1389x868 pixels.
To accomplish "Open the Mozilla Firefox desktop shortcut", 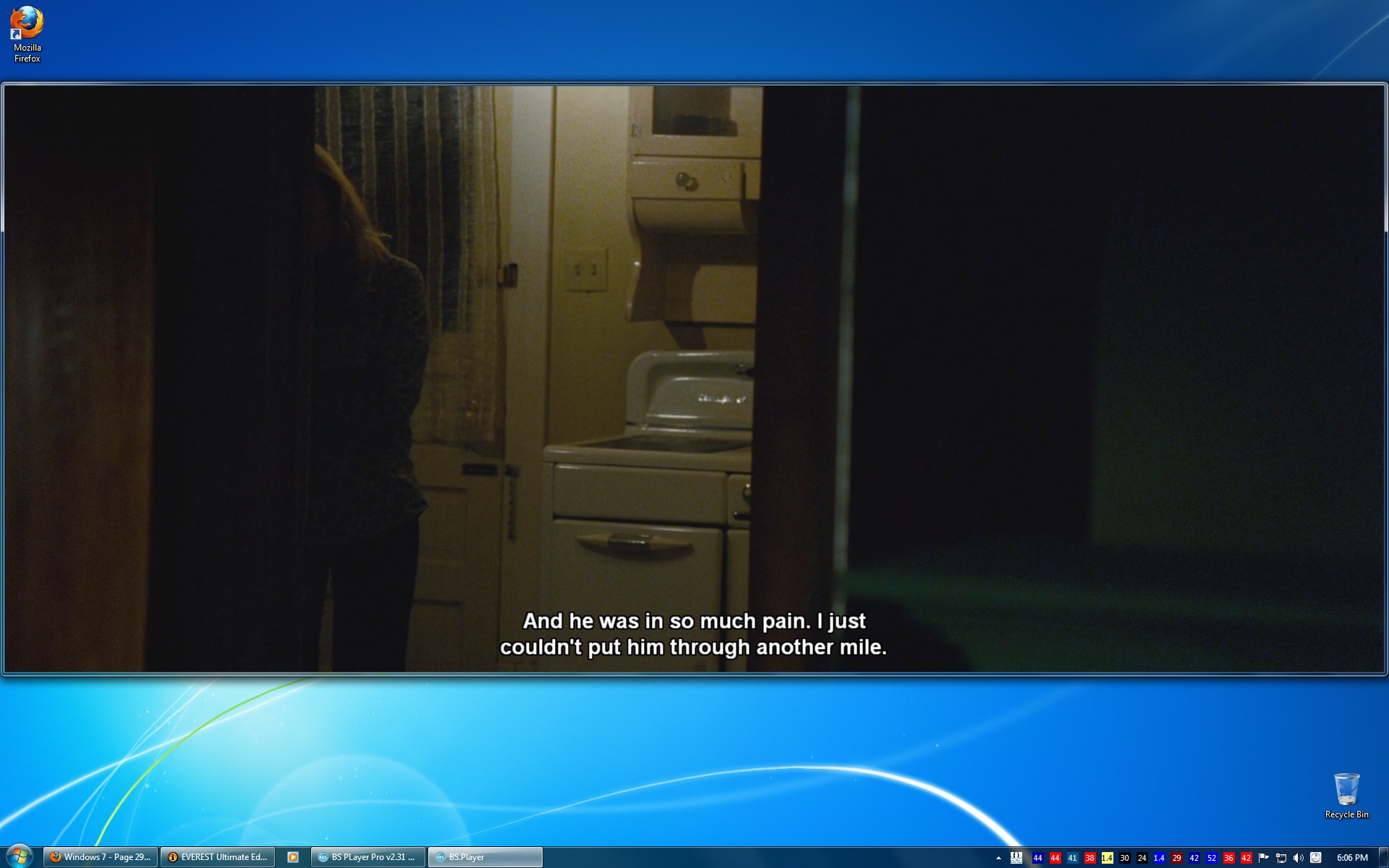I will (x=27, y=35).
